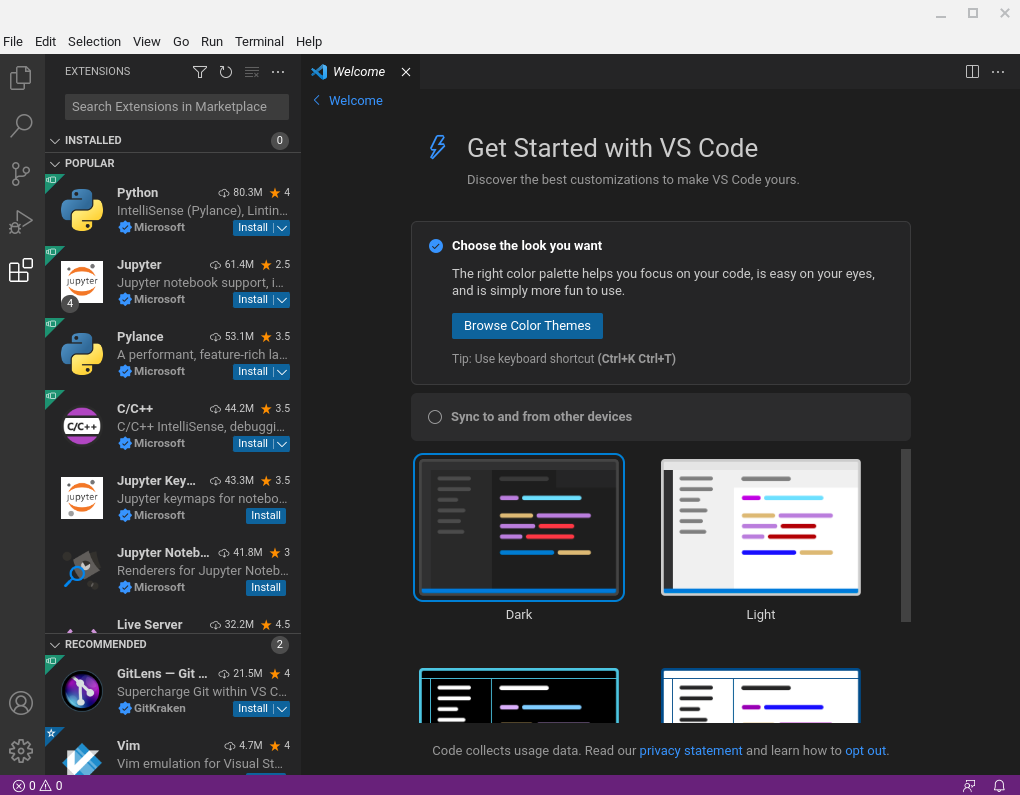Screen dimensions: 1020x795
Task: Open install options dropdown for C/C++
Action: (282, 444)
